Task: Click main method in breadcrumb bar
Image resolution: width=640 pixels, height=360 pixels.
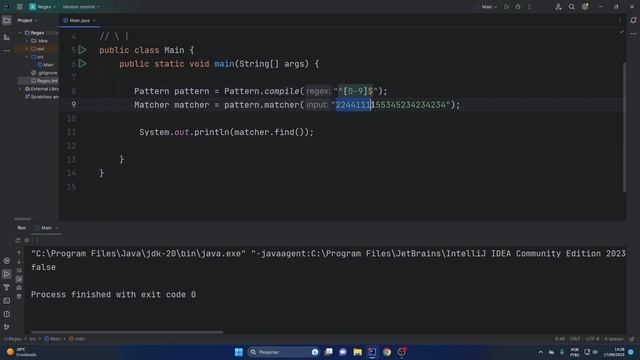Action: coord(77,339)
